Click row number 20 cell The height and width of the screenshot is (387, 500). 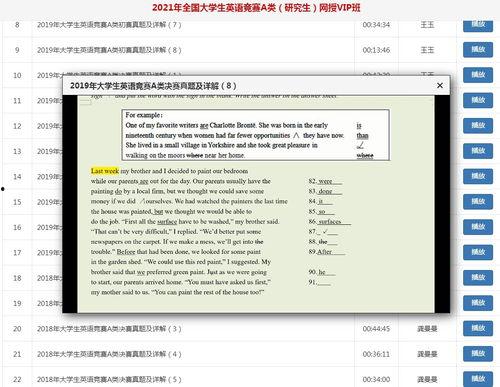(17, 329)
